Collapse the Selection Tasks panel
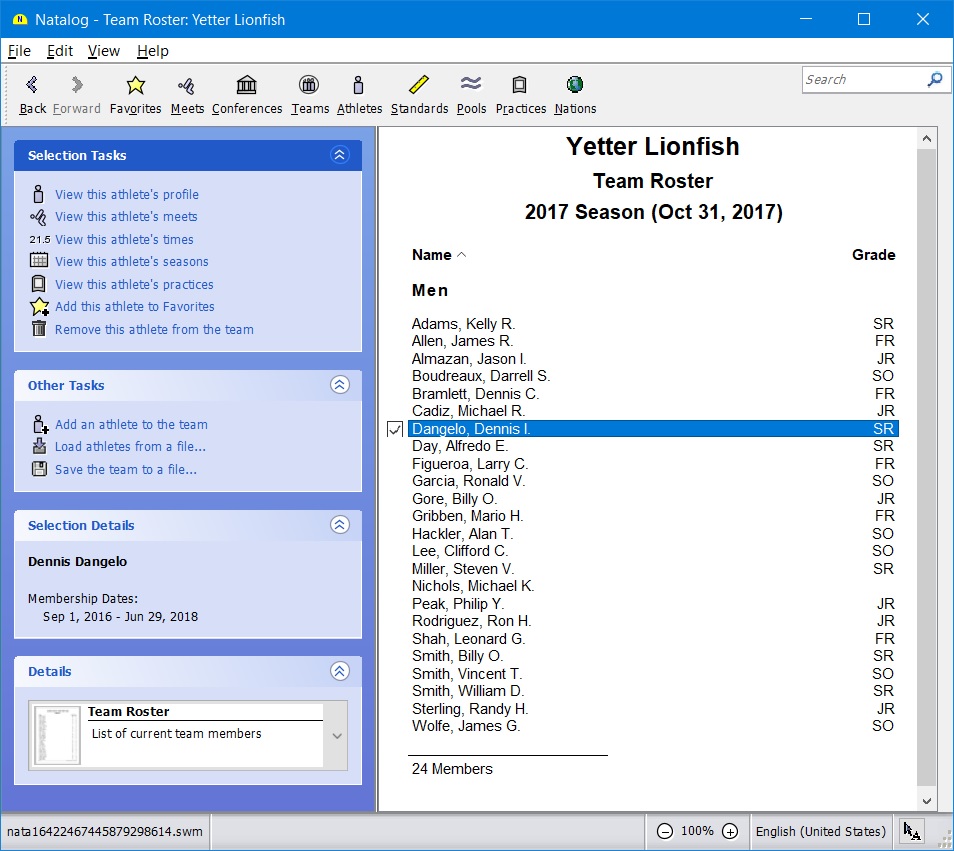This screenshot has width=954, height=851. [x=339, y=155]
